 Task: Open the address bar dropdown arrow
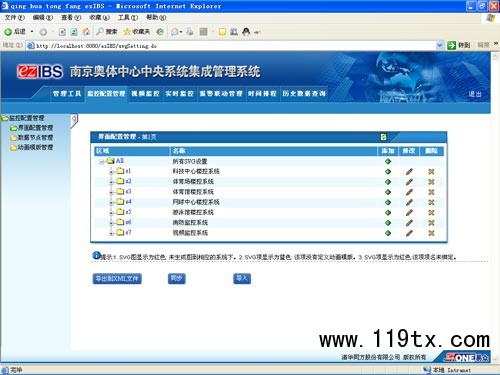click(440, 45)
